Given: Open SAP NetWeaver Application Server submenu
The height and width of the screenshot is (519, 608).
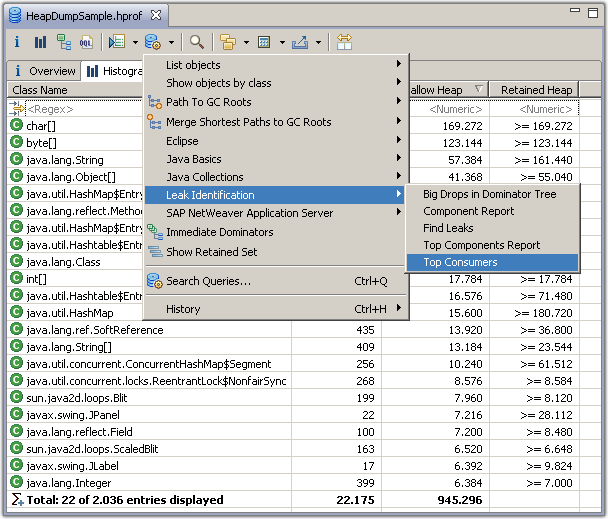Looking at the screenshot, I should (x=275, y=213).
